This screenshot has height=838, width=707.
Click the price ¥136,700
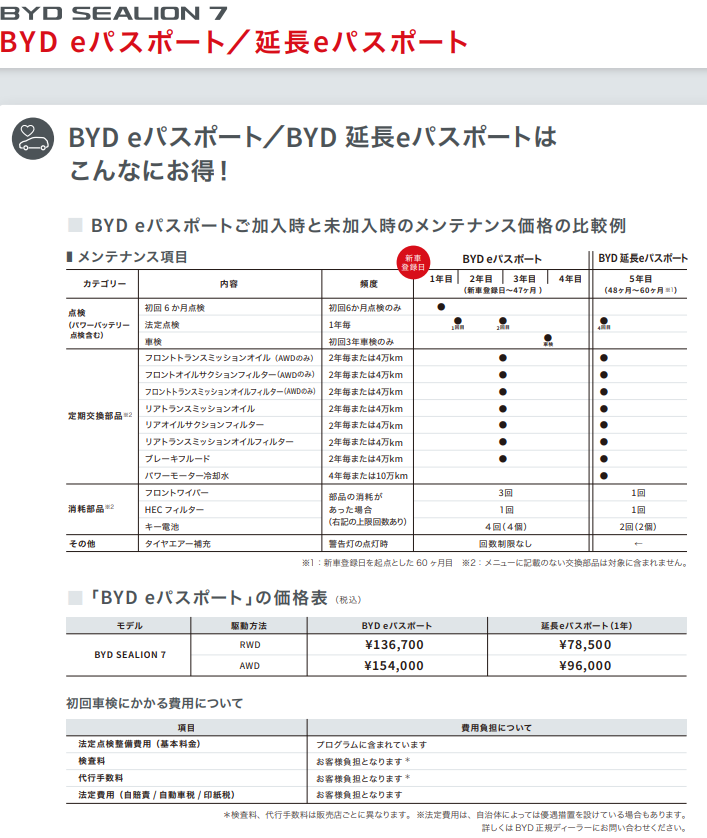point(394,645)
